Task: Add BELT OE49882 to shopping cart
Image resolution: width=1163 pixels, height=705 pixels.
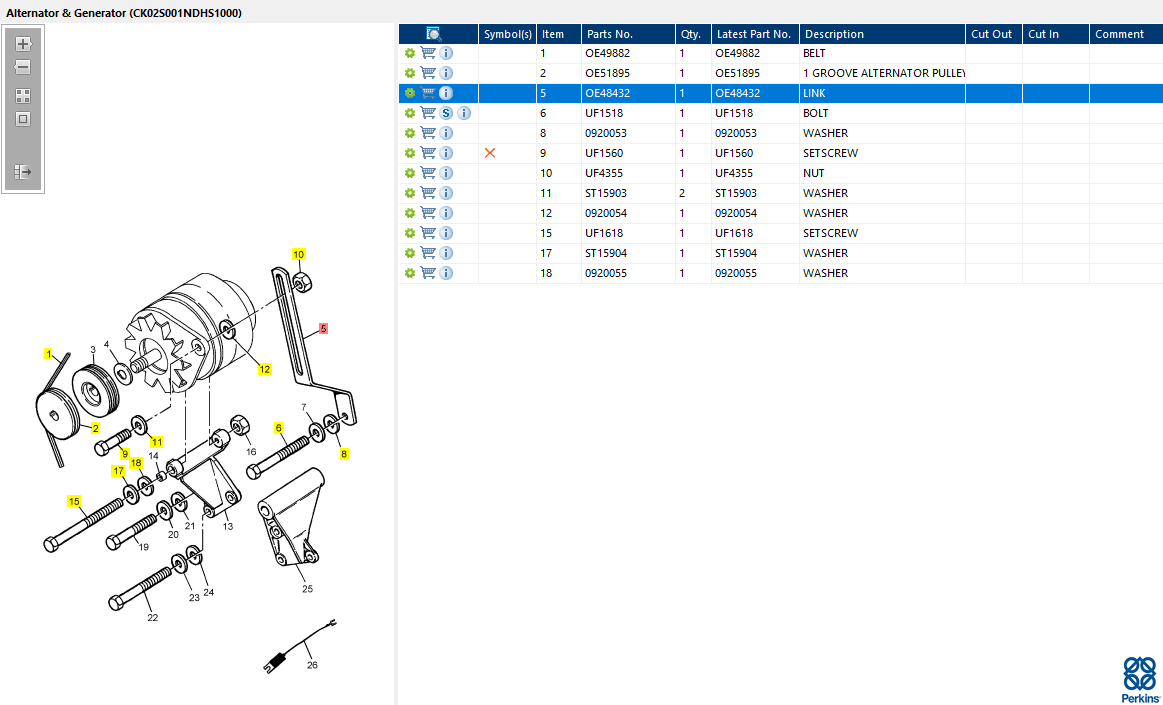Action: click(428, 53)
